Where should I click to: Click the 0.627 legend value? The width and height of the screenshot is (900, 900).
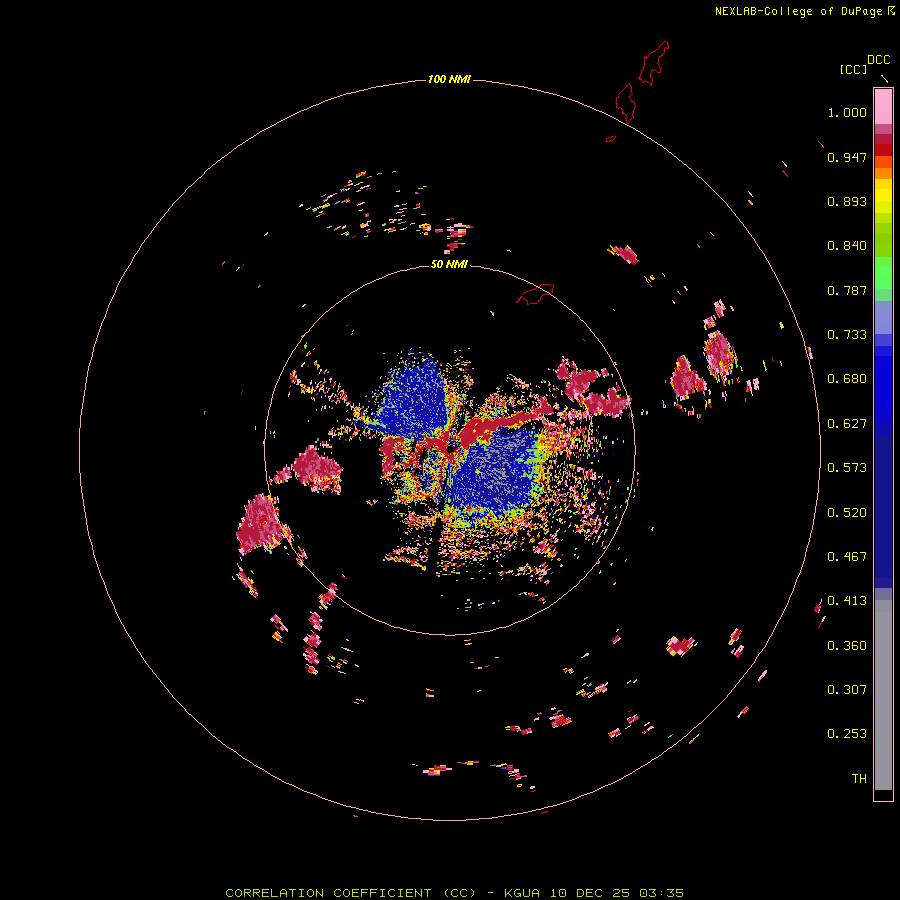[x=847, y=424]
